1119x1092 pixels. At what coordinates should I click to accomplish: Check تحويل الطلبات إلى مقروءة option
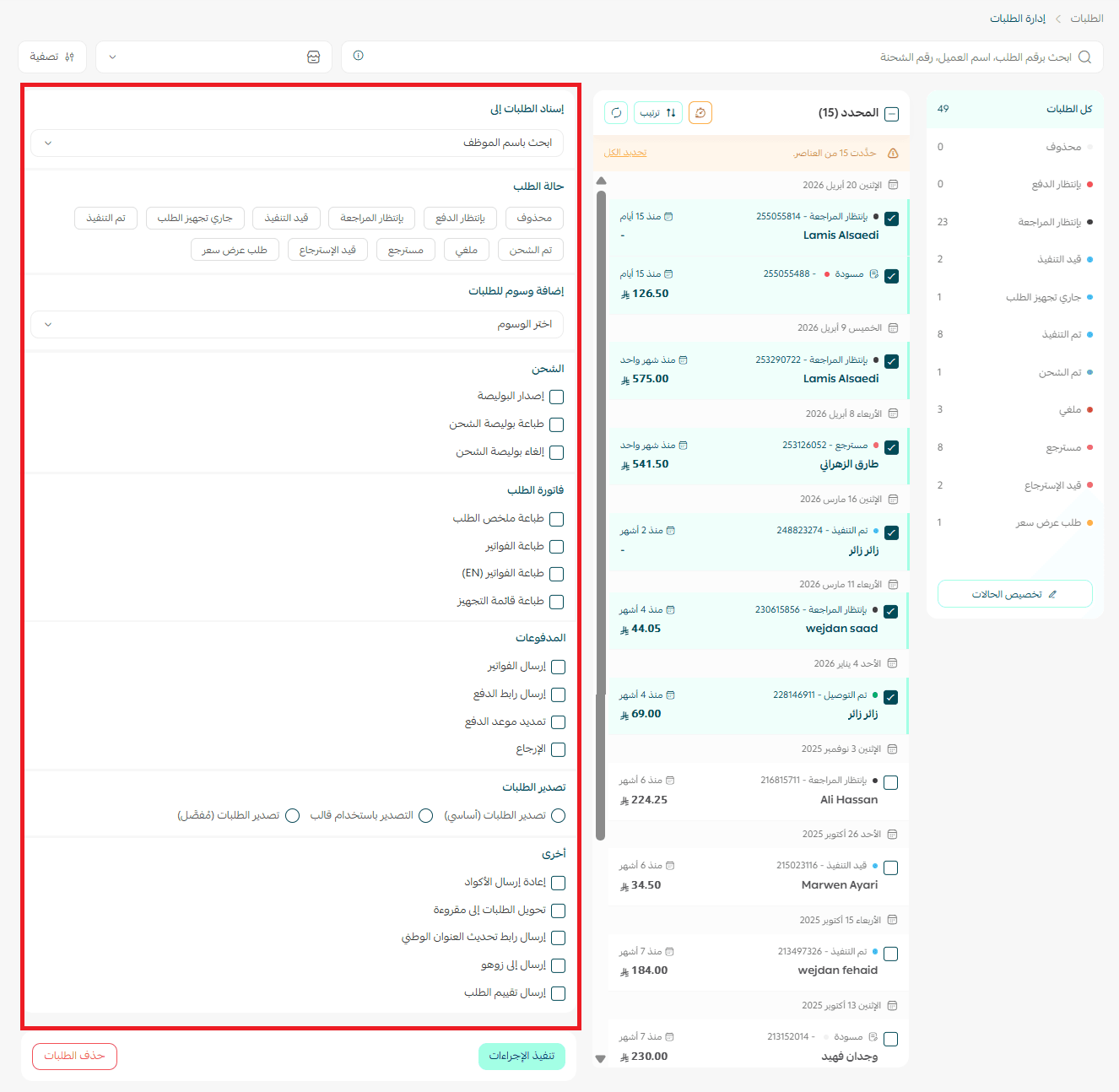click(558, 911)
